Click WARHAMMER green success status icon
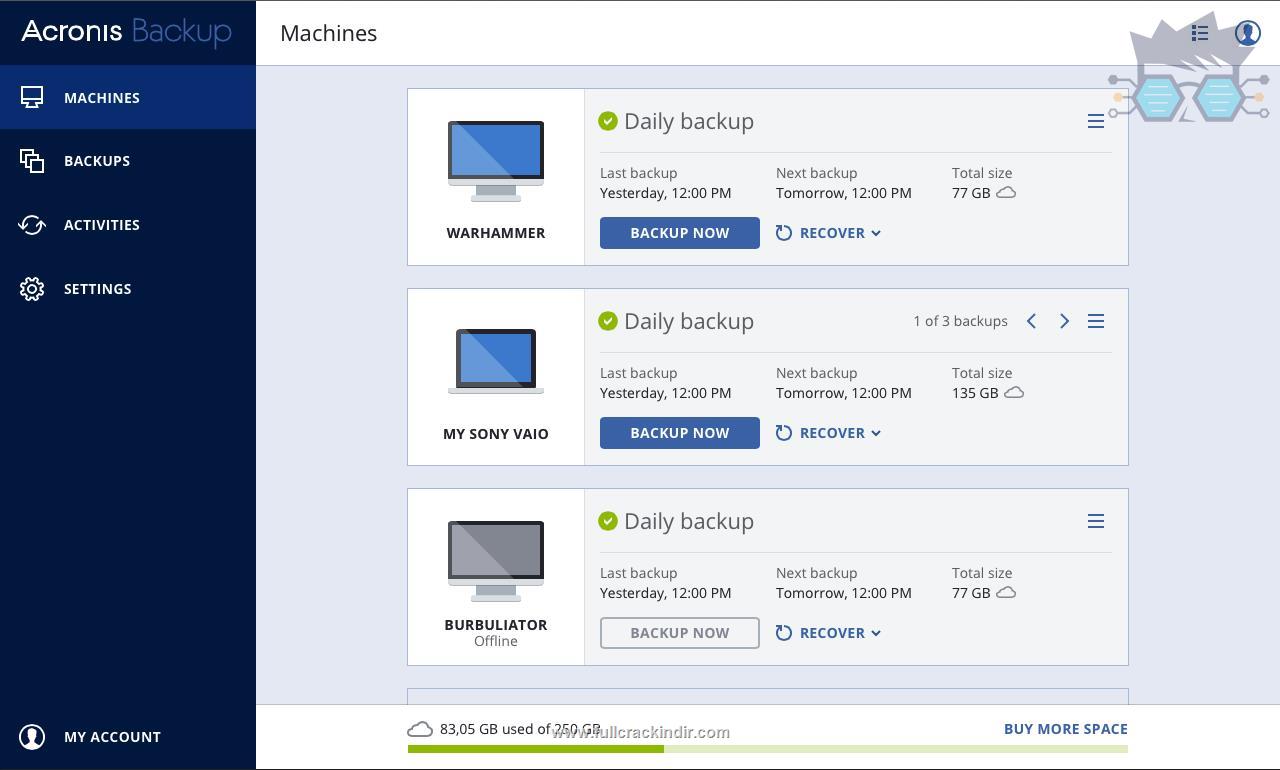This screenshot has width=1280, height=770. (608, 121)
